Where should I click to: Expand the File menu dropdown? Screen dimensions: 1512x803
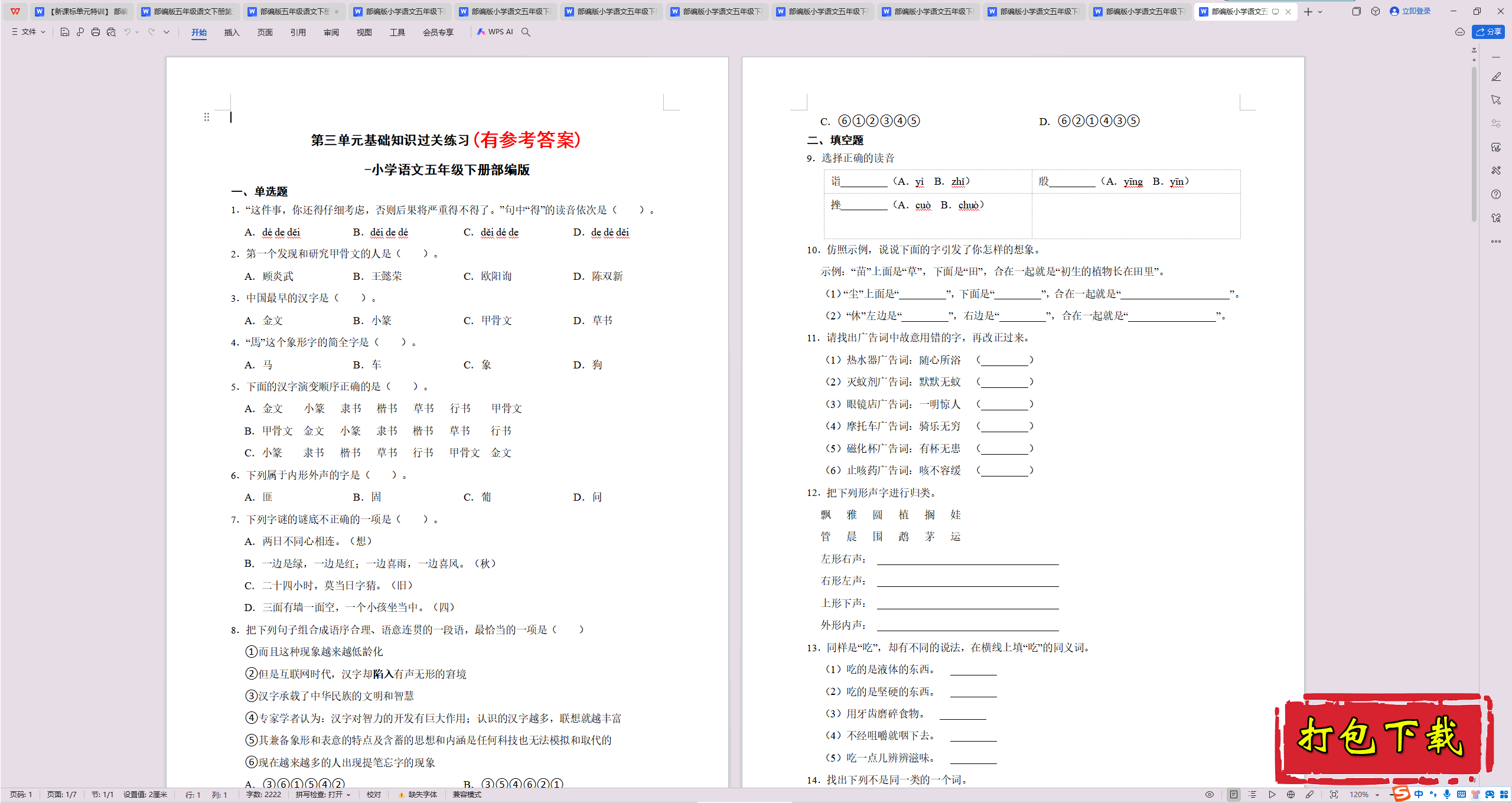[x=28, y=32]
